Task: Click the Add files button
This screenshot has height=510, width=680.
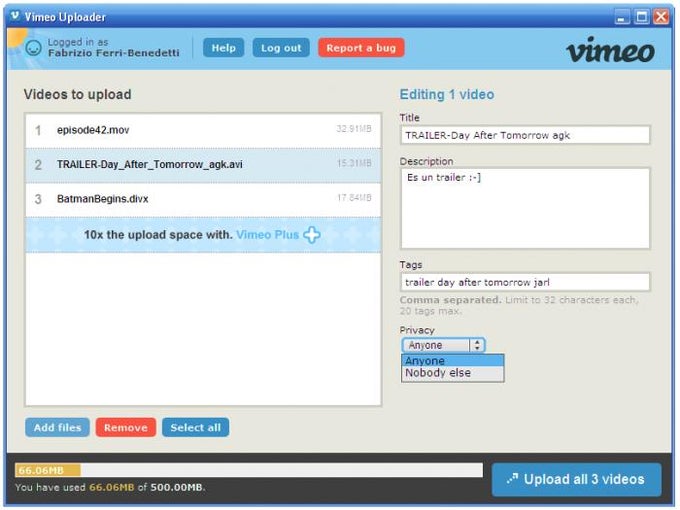Action: click(57, 428)
